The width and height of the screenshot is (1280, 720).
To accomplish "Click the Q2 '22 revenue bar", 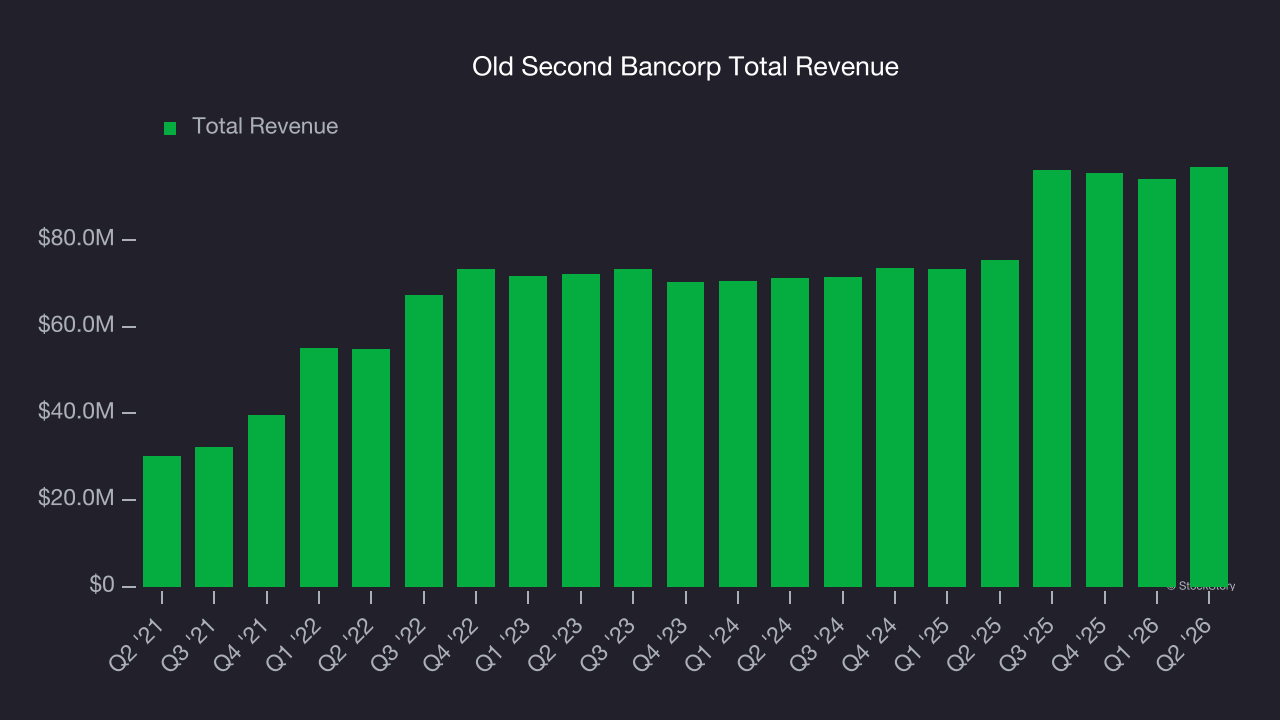I will coord(371,468).
